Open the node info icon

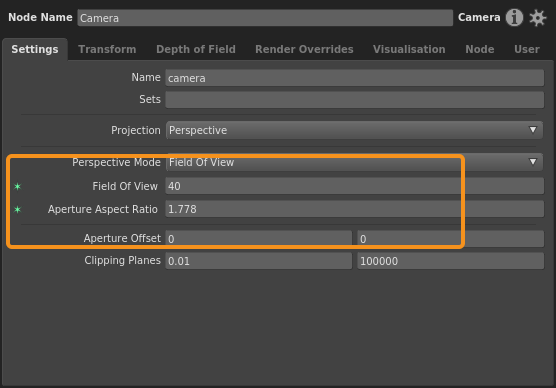coord(514,17)
